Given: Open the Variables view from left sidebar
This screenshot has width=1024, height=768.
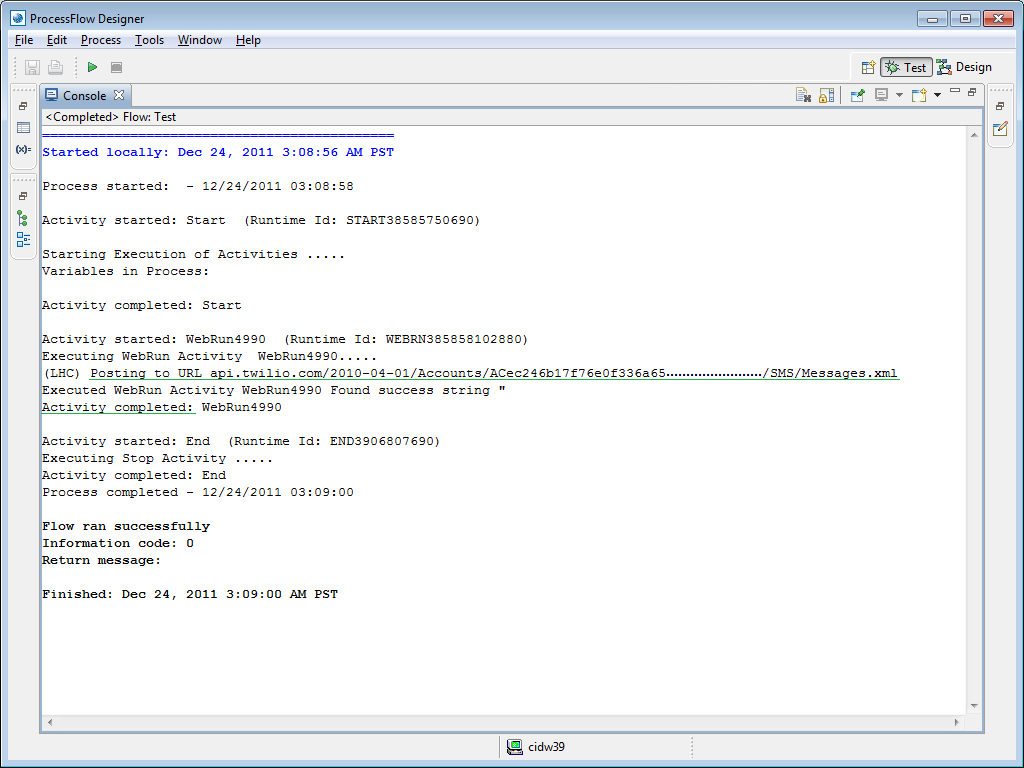Looking at the screenshot, I should [x=23, y=149].
